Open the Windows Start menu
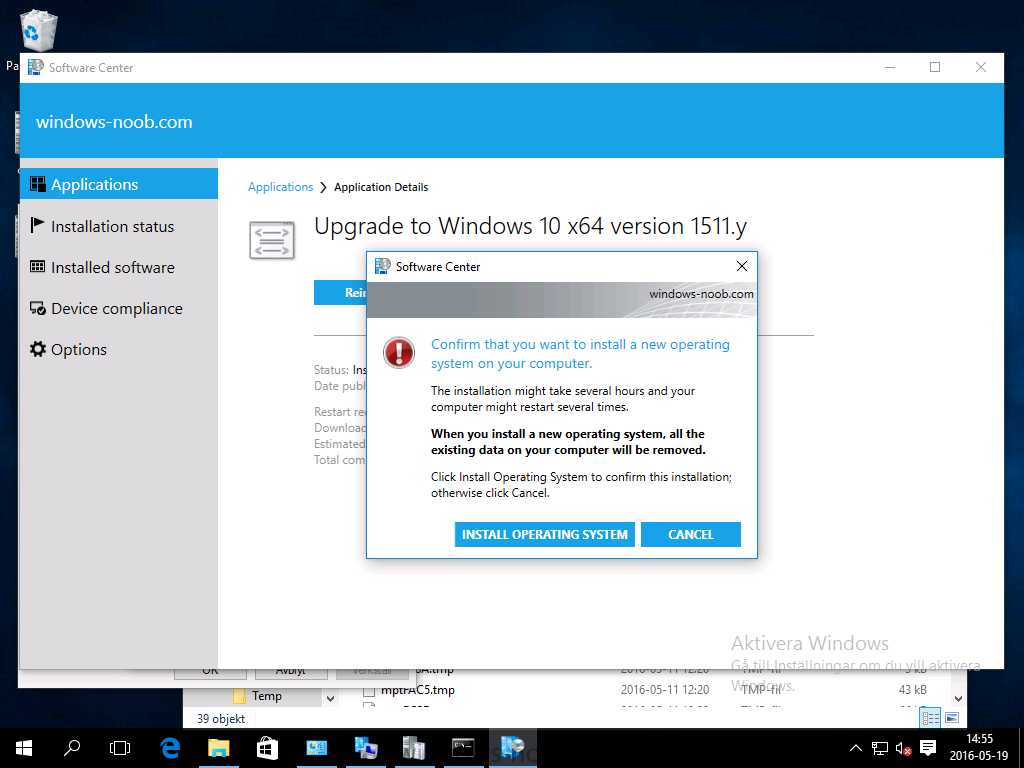Screen dimensions: 1024x768 tap(24, 748)
